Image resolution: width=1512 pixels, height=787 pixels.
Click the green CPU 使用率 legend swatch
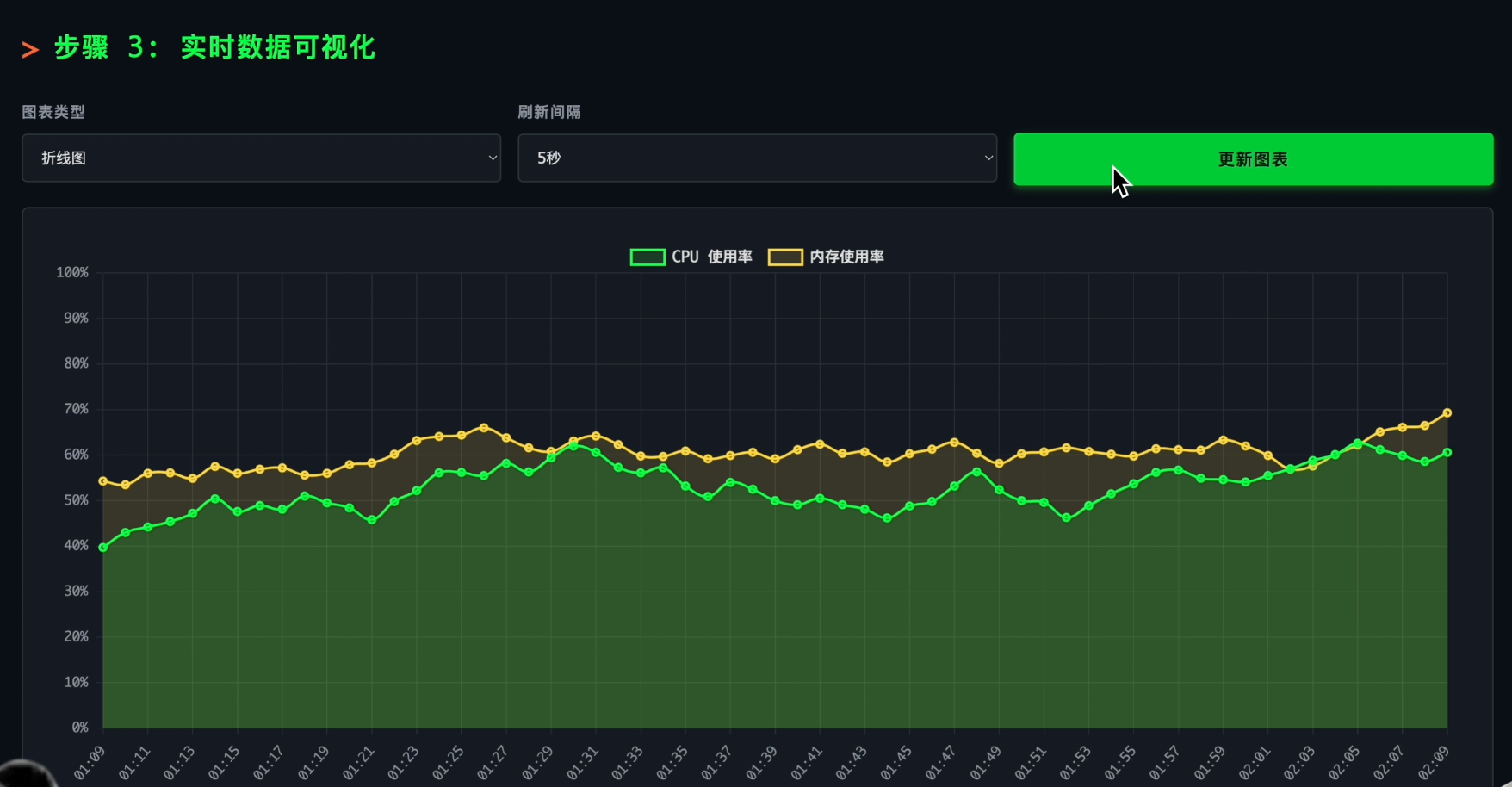click(648, 257)
